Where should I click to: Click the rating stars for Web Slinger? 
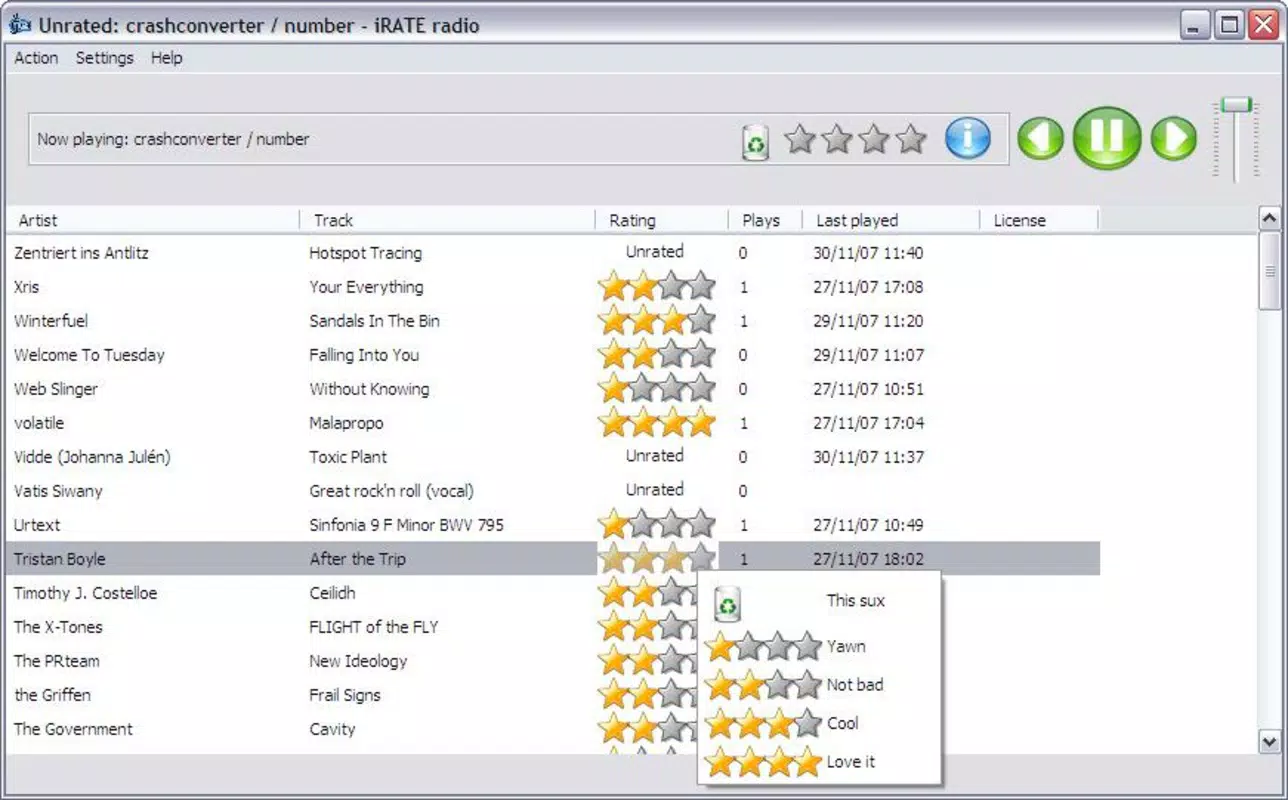(x=657, y=389)
